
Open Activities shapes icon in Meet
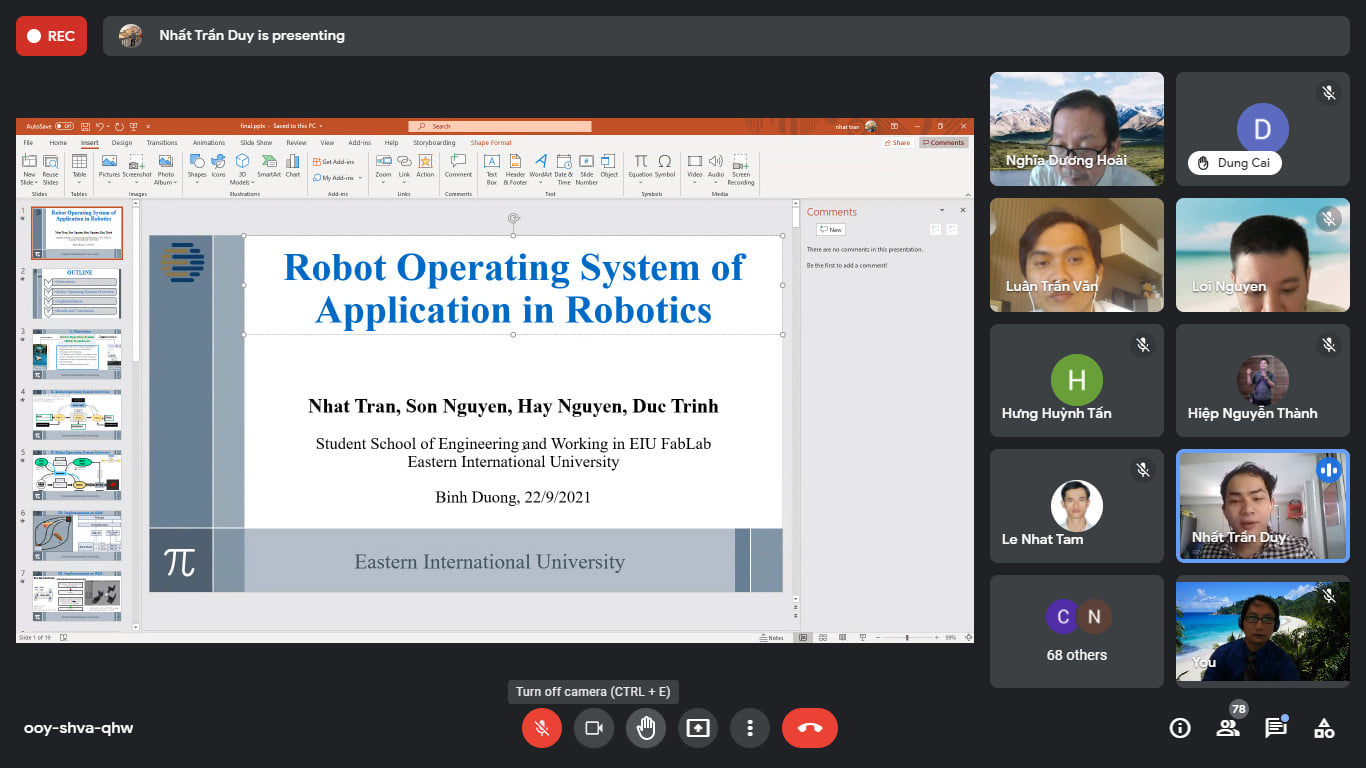[x=1324, y=728]
